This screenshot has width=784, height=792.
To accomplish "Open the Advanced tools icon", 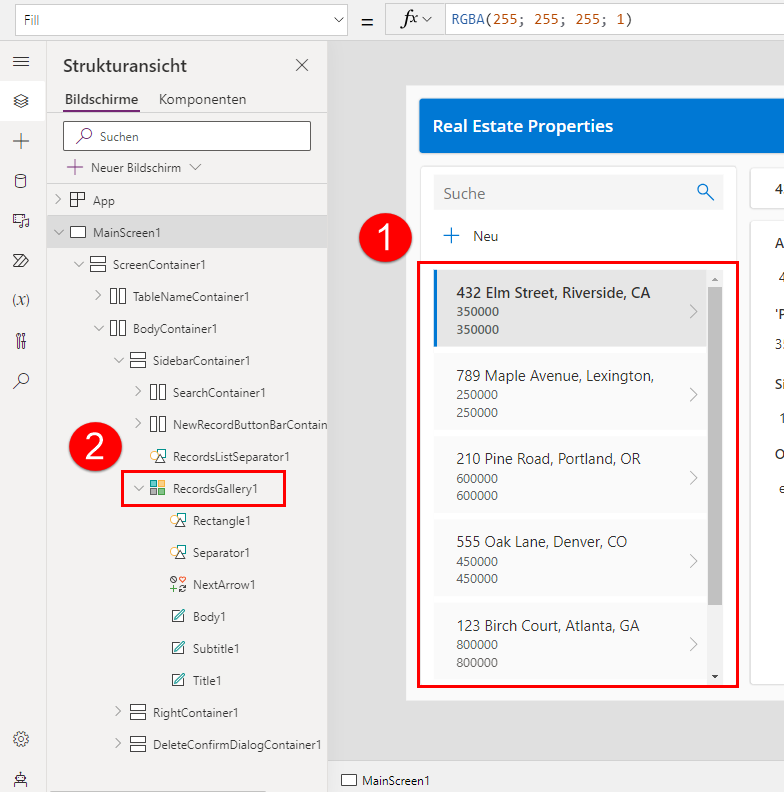I will (x=21, y=341).
